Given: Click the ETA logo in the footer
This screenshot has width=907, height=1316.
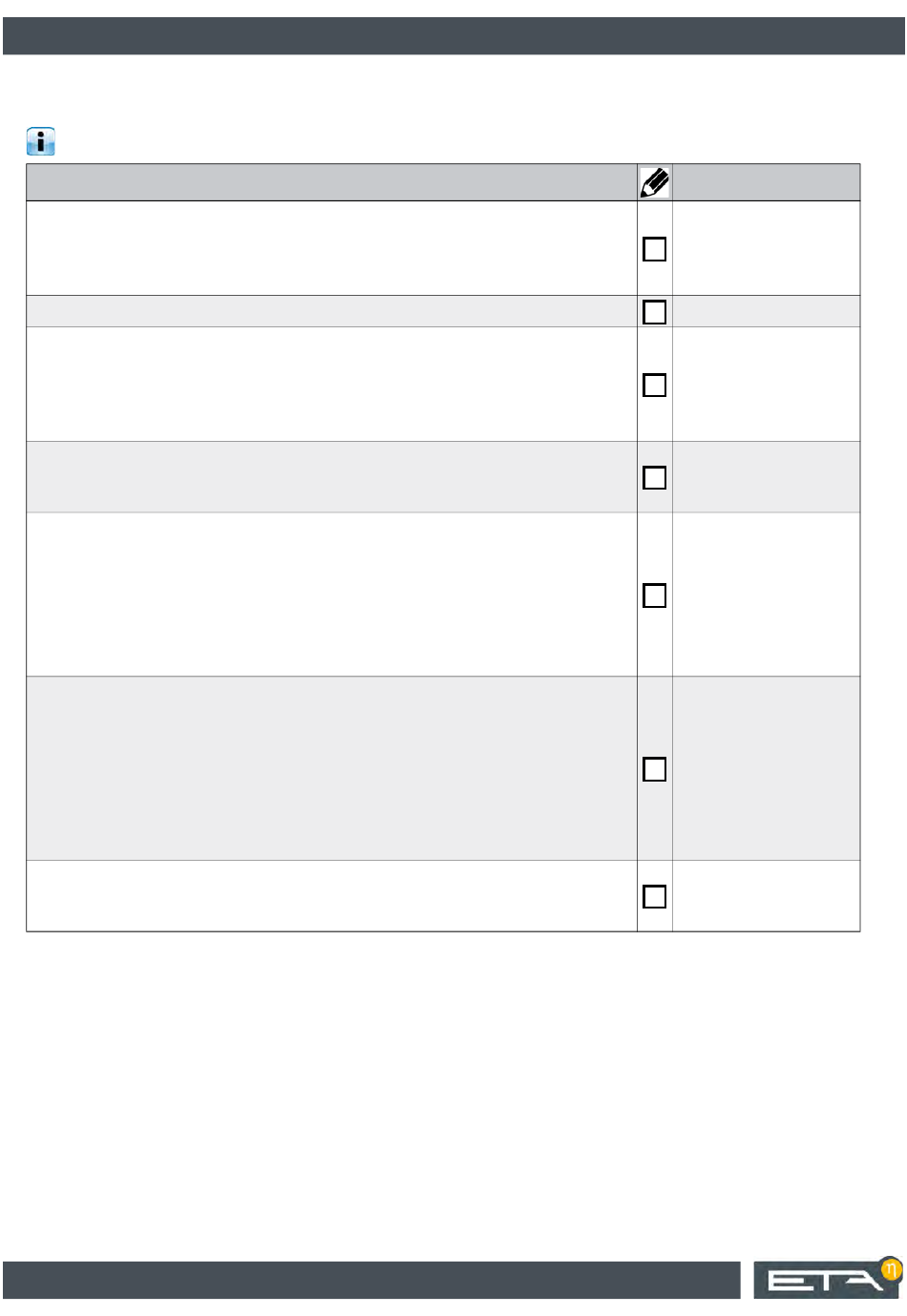Looking at the screenshot, I should [828, 1280].
